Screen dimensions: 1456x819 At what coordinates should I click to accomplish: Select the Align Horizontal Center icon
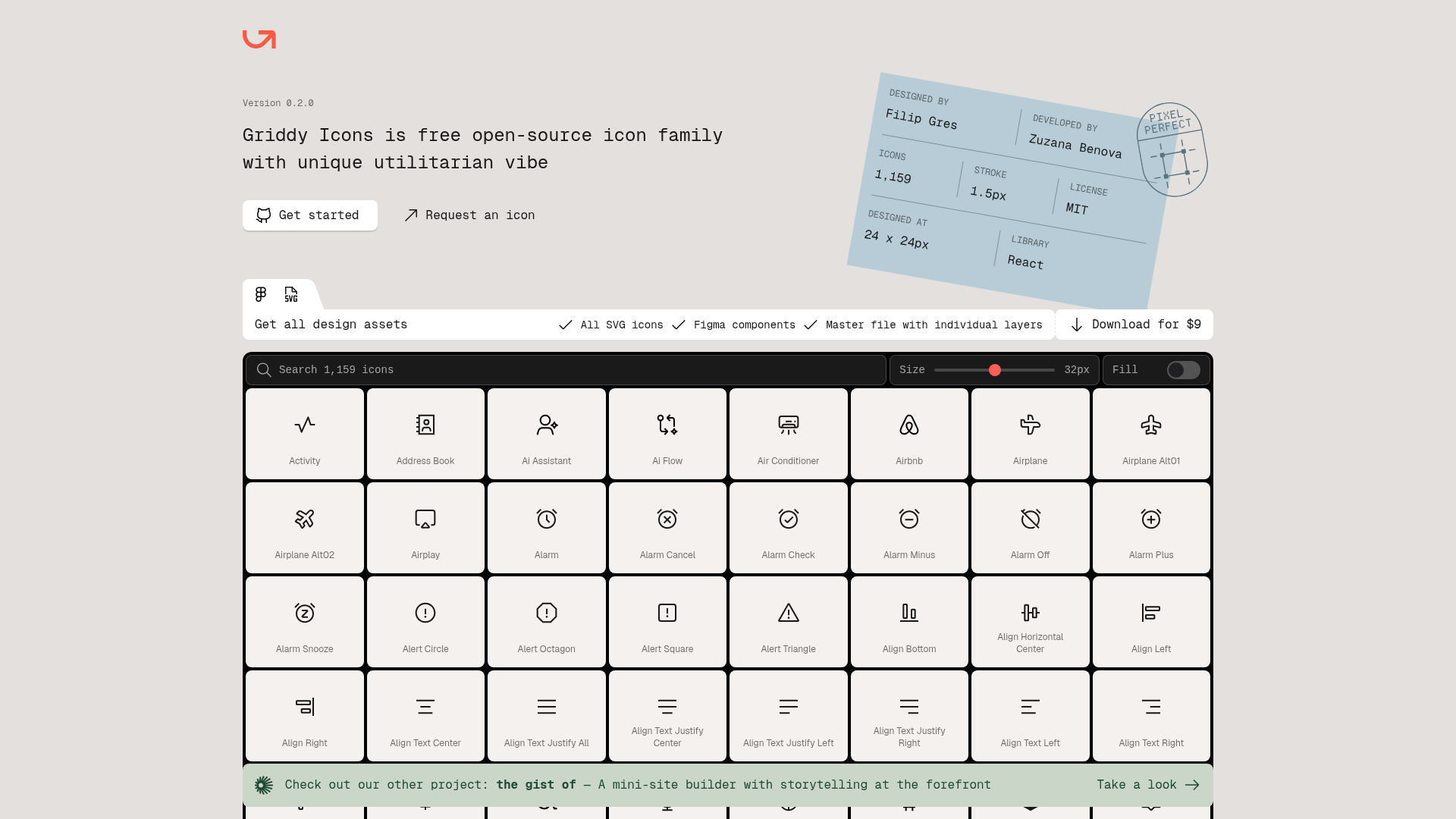(1030, 622)
